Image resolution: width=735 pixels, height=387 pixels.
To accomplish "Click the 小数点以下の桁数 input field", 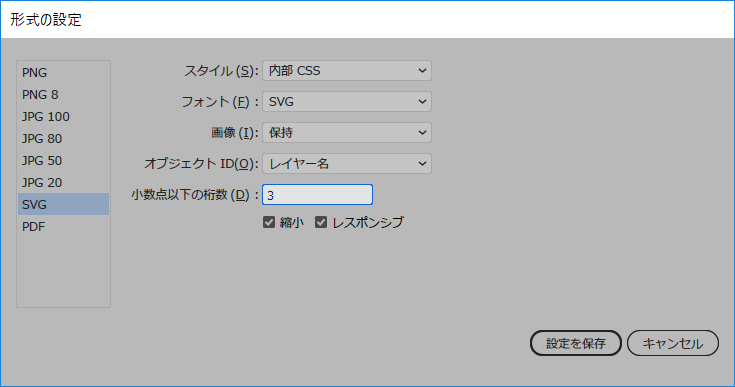I will point(317,195).
